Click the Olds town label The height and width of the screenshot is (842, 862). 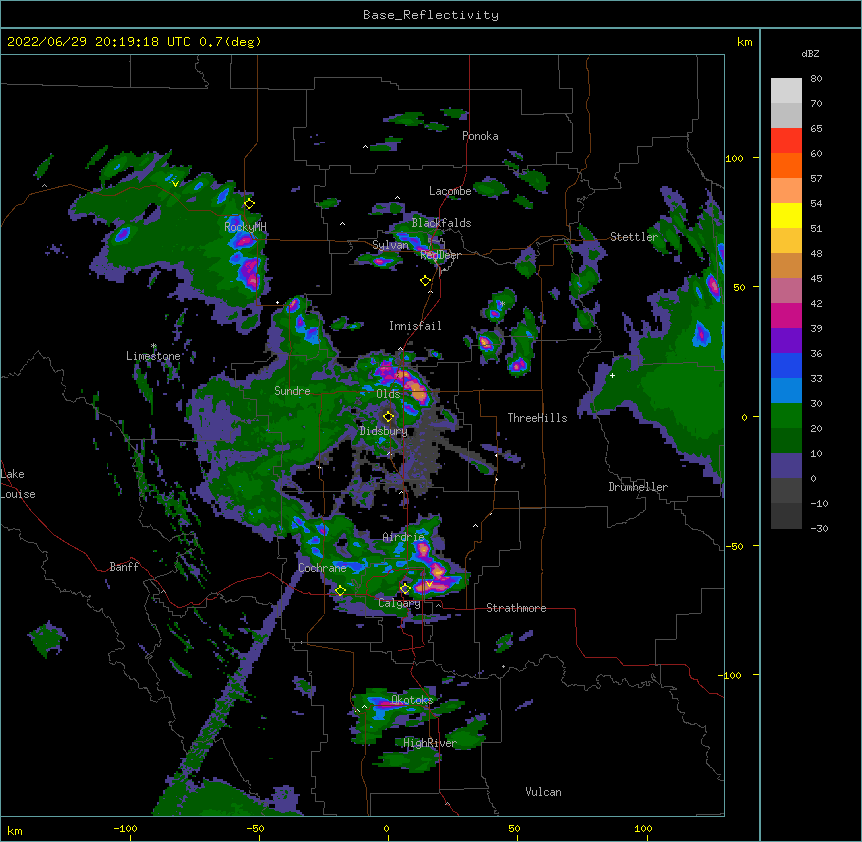[x=388, y=394]
